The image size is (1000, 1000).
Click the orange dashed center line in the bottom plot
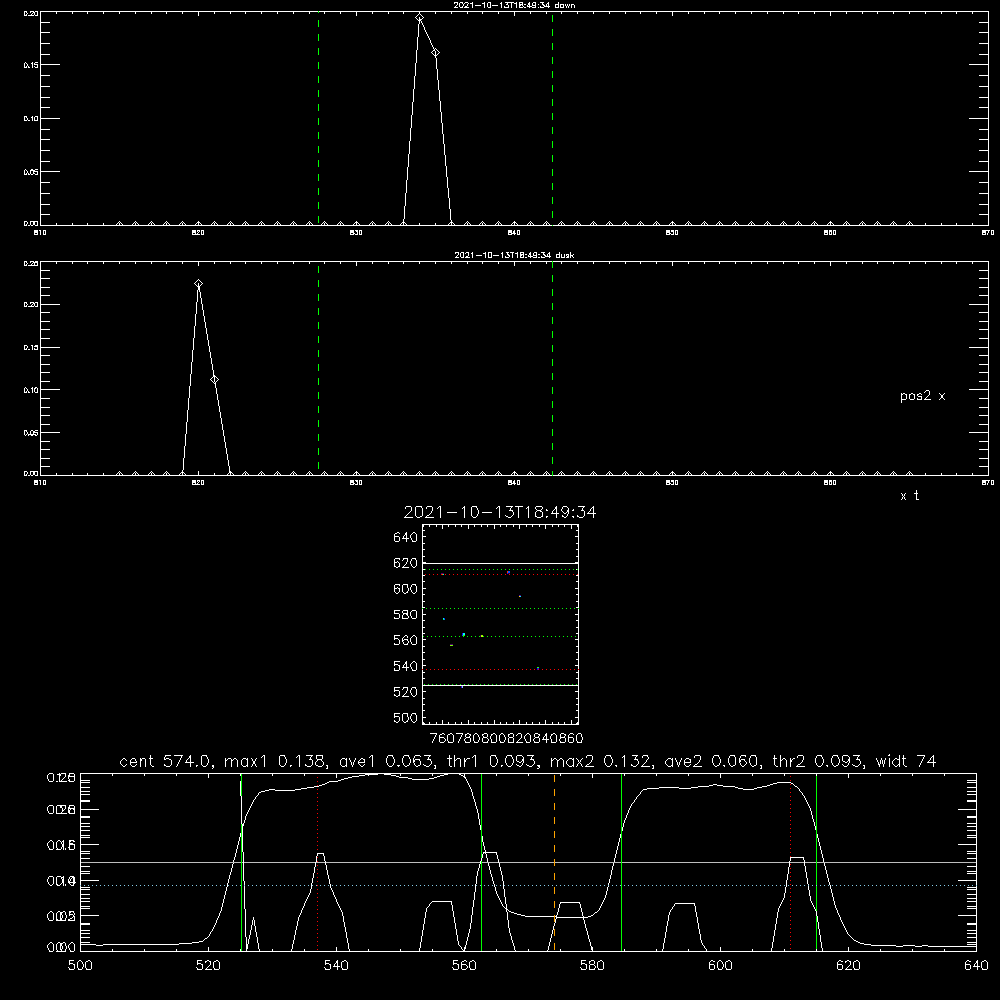coord(554,861)
